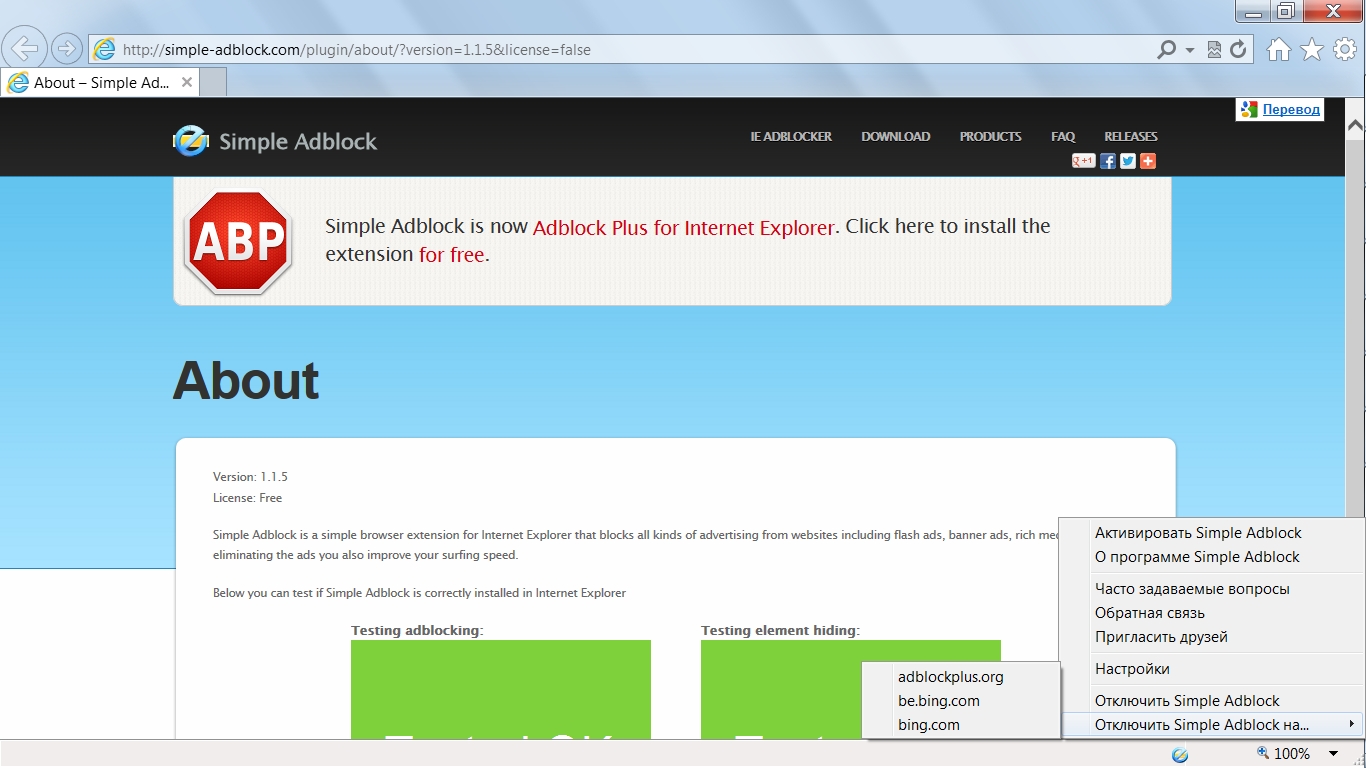The height and width of the screenshot is (768, 1366).
Task: Click the Google +1 icon
Action: pyautogui.click(x=1084, y=161)
